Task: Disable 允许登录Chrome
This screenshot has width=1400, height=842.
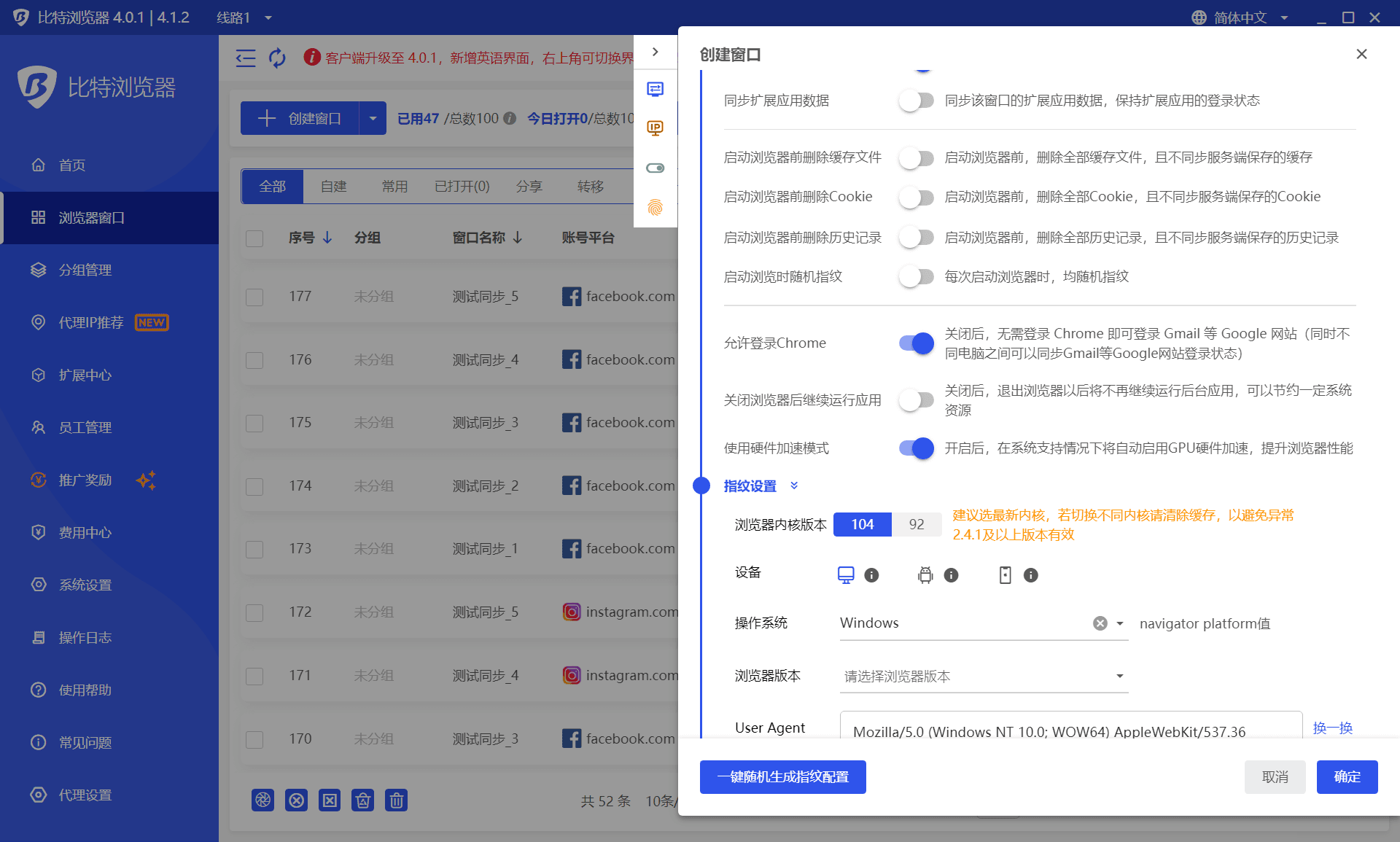Action: click(916, 343)
